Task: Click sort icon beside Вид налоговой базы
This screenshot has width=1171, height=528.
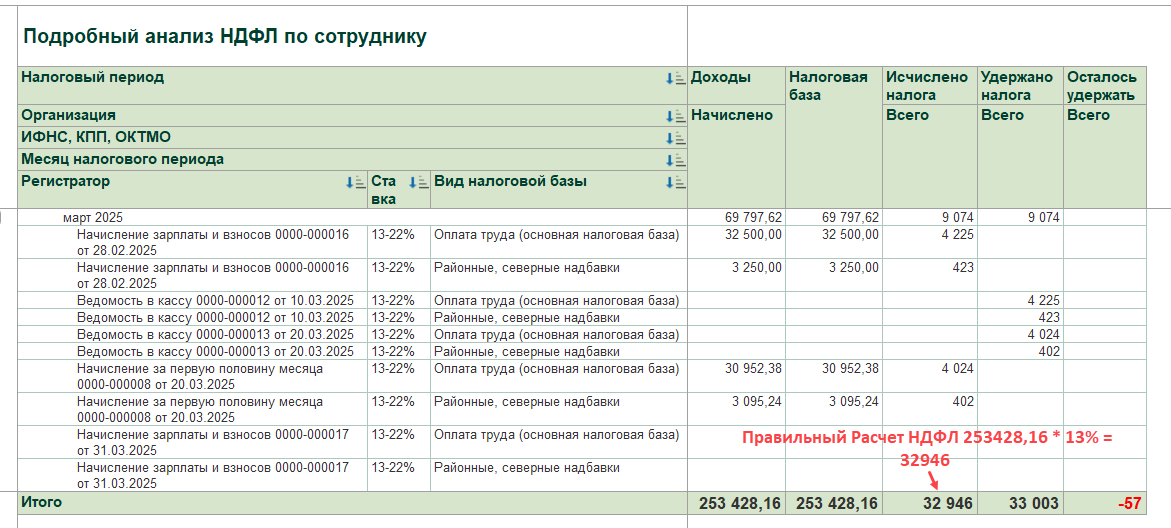Action: [675, 181]
